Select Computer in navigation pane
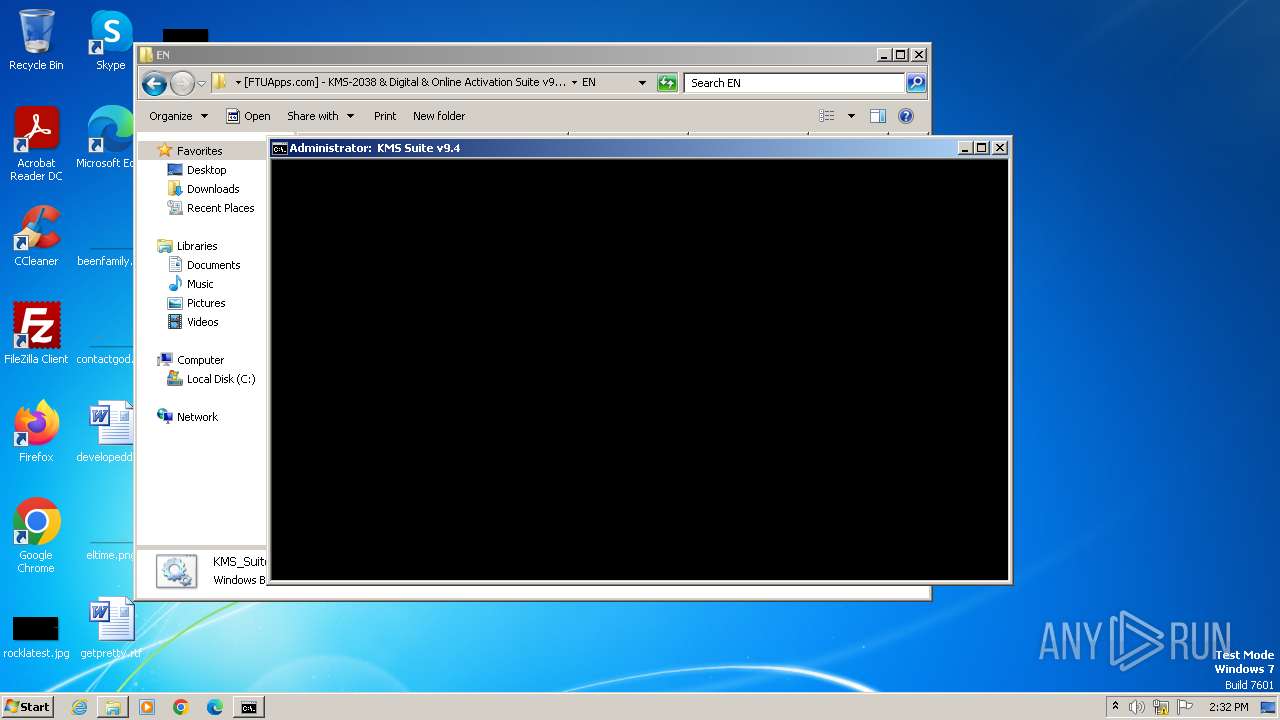This screenshot has height=720, width=1280. point(200,360)
